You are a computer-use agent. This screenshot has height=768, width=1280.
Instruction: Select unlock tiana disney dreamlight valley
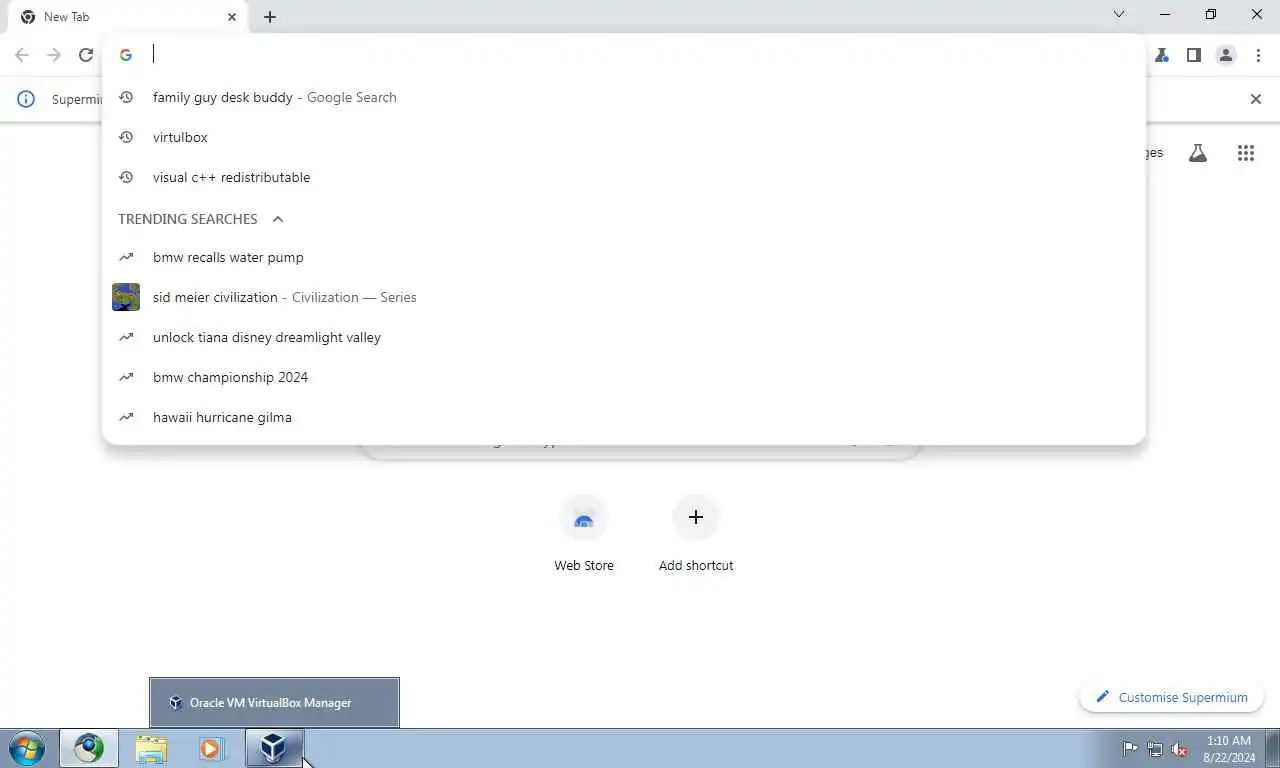[x=624, y=337]
